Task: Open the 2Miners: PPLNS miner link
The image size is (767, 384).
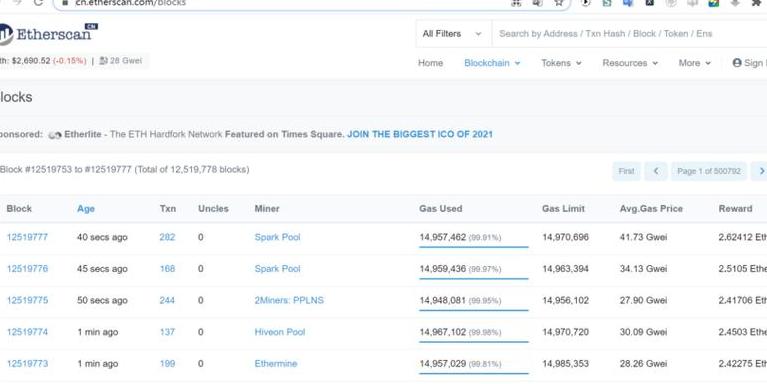Action: (x=289, y=300)
